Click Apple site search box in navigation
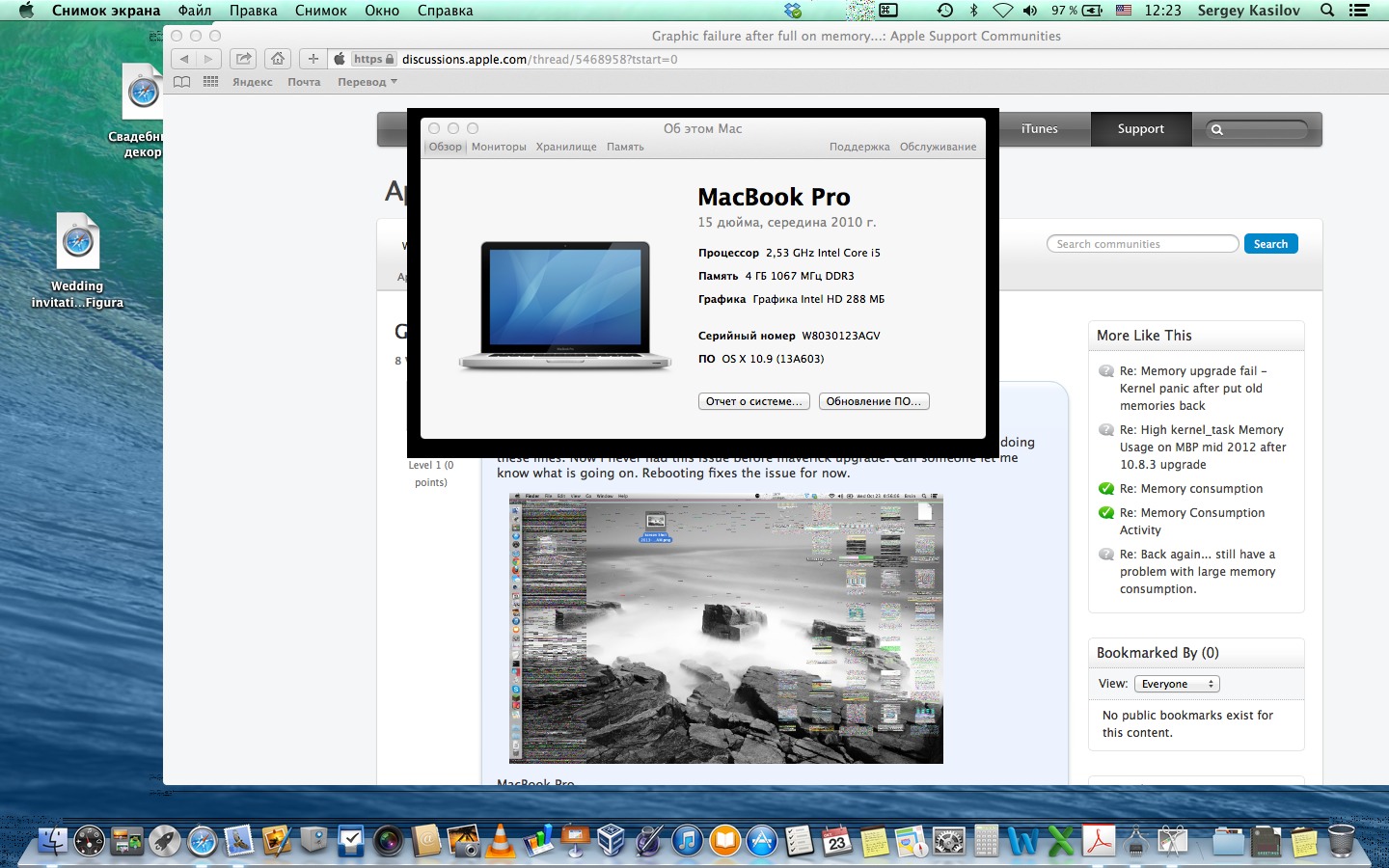1389x868 pixels. 1258,129
